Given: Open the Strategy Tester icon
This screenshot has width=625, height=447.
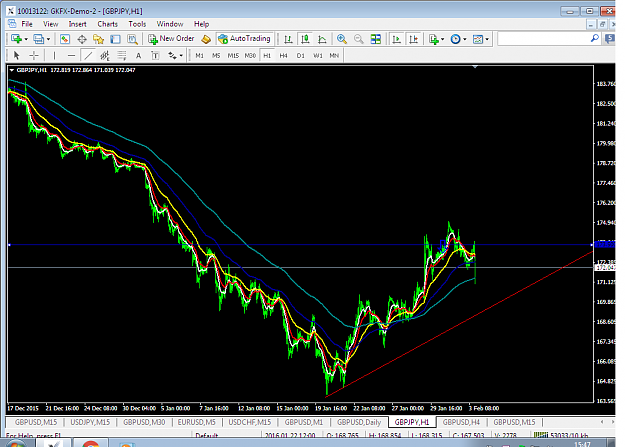Looking at the screenshot, I should (x=132, y=39).
